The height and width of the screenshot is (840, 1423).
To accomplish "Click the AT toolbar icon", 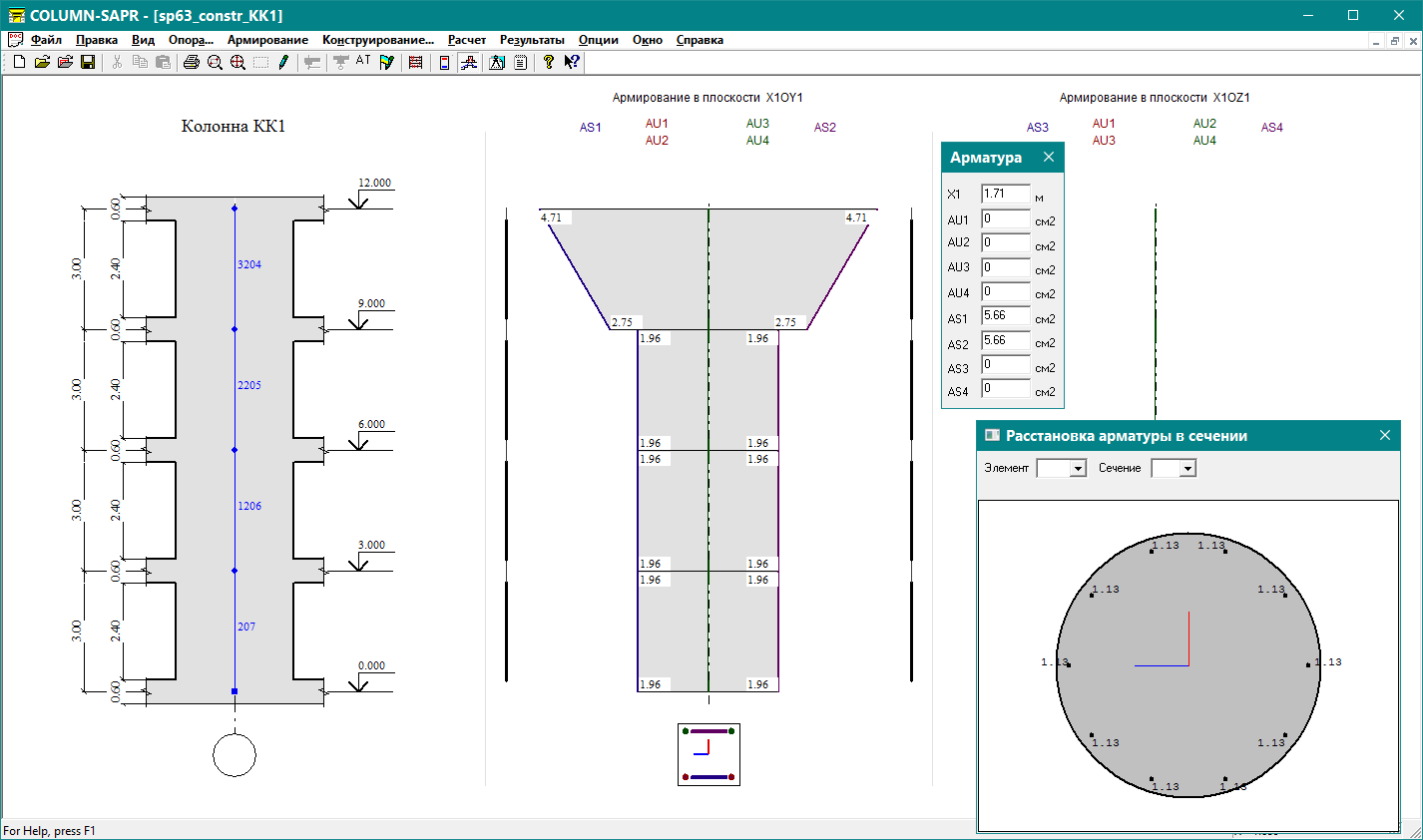I will pyautogui.click(x=363, y=62).
